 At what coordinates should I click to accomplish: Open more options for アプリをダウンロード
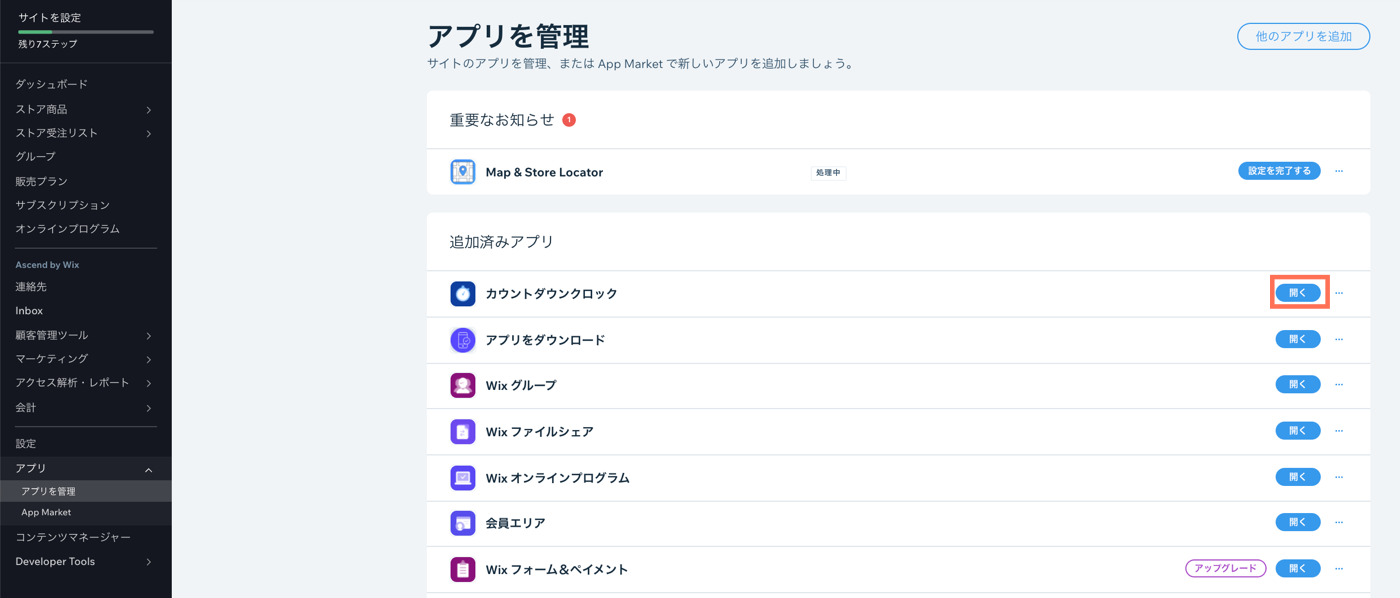point(1339,339)
